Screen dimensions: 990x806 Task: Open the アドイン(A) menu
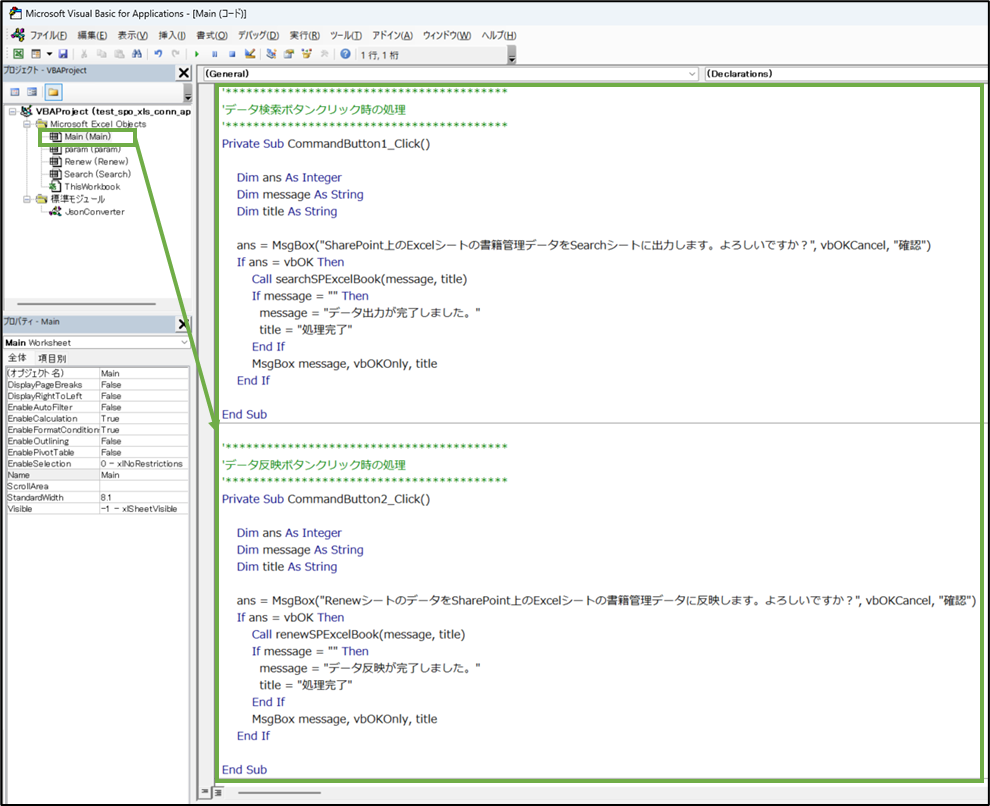[x=392, y=35]
